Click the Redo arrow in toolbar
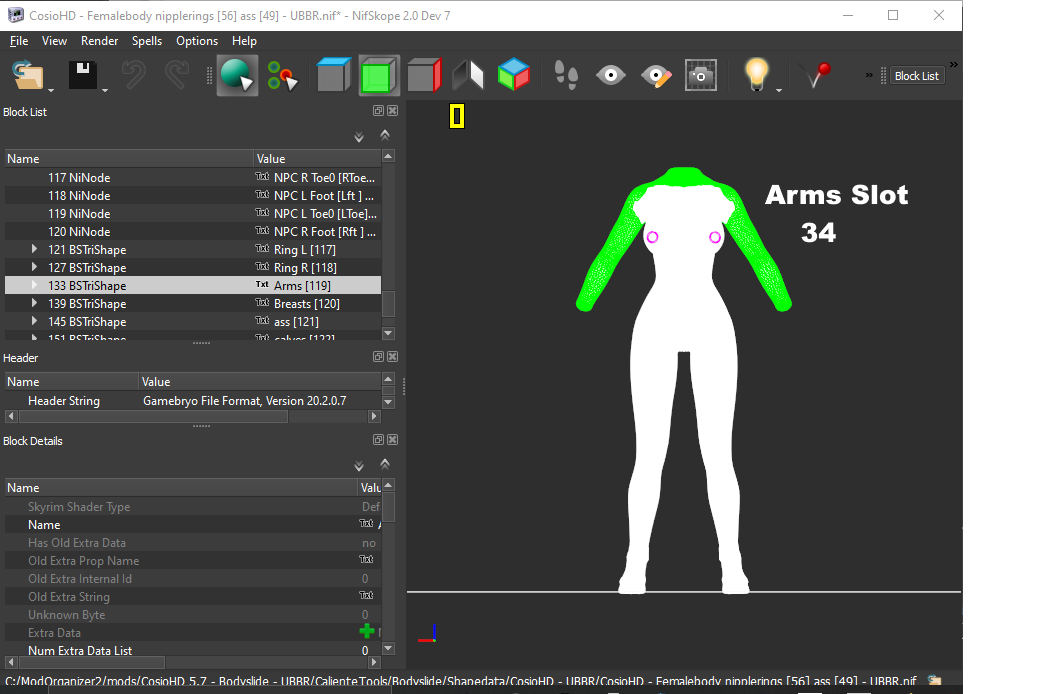Image resolution: width=1039 pixels, height=694 pixels. [176, 75]
